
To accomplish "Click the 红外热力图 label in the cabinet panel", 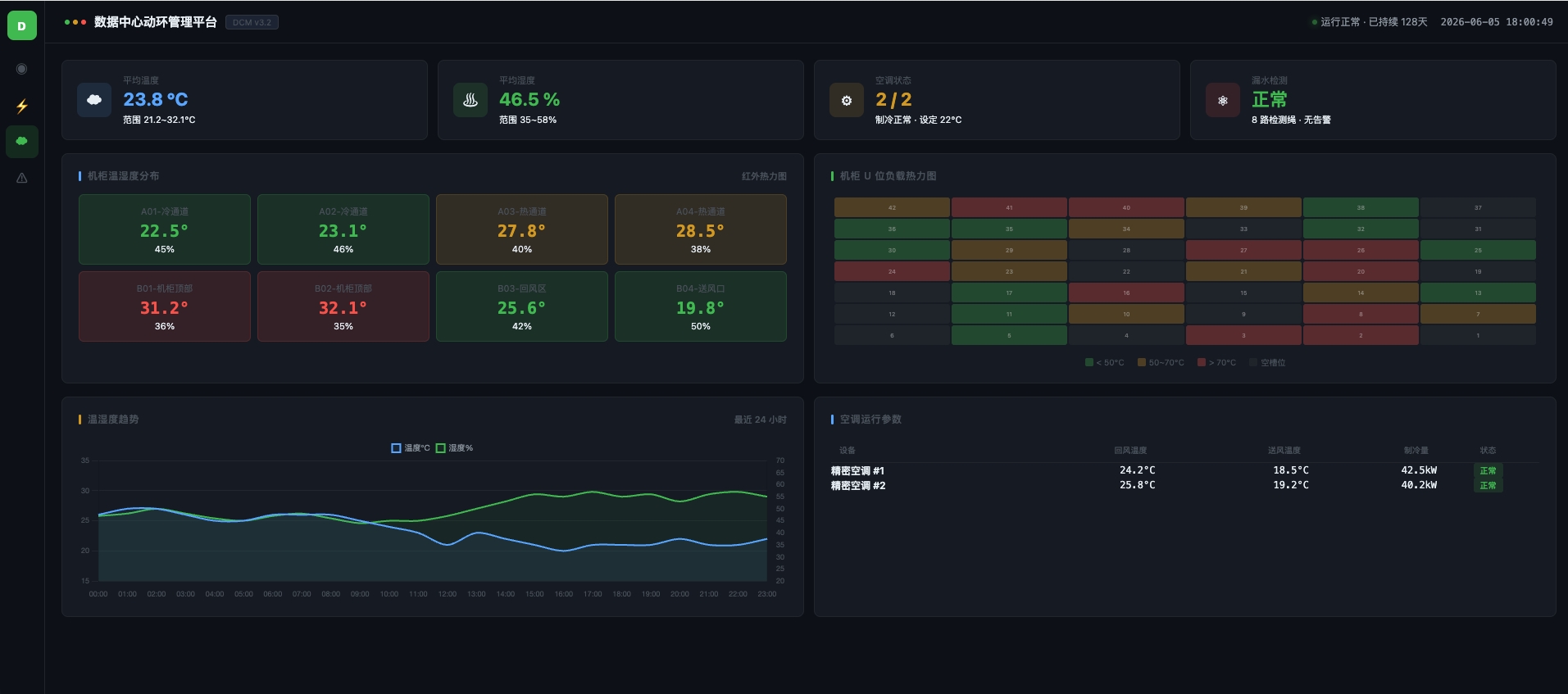I will coord(764,176).
